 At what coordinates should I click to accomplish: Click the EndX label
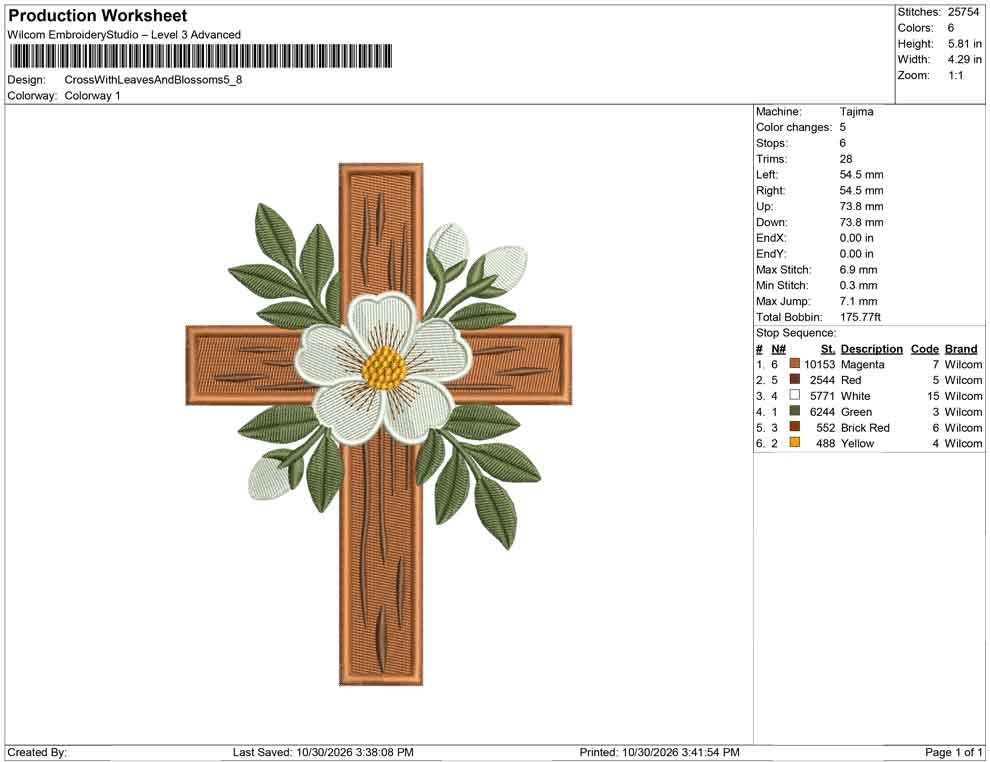(771, 237)
